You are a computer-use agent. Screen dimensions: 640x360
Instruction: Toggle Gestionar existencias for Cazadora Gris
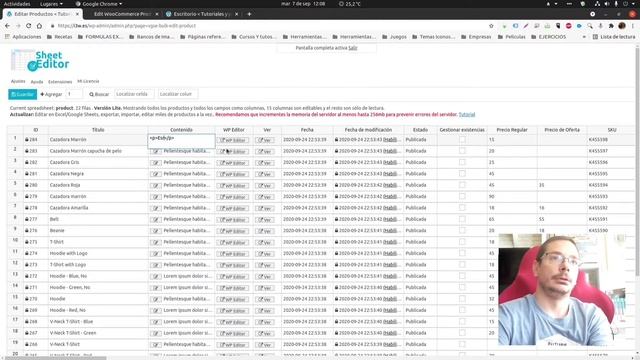click(462, 162)
